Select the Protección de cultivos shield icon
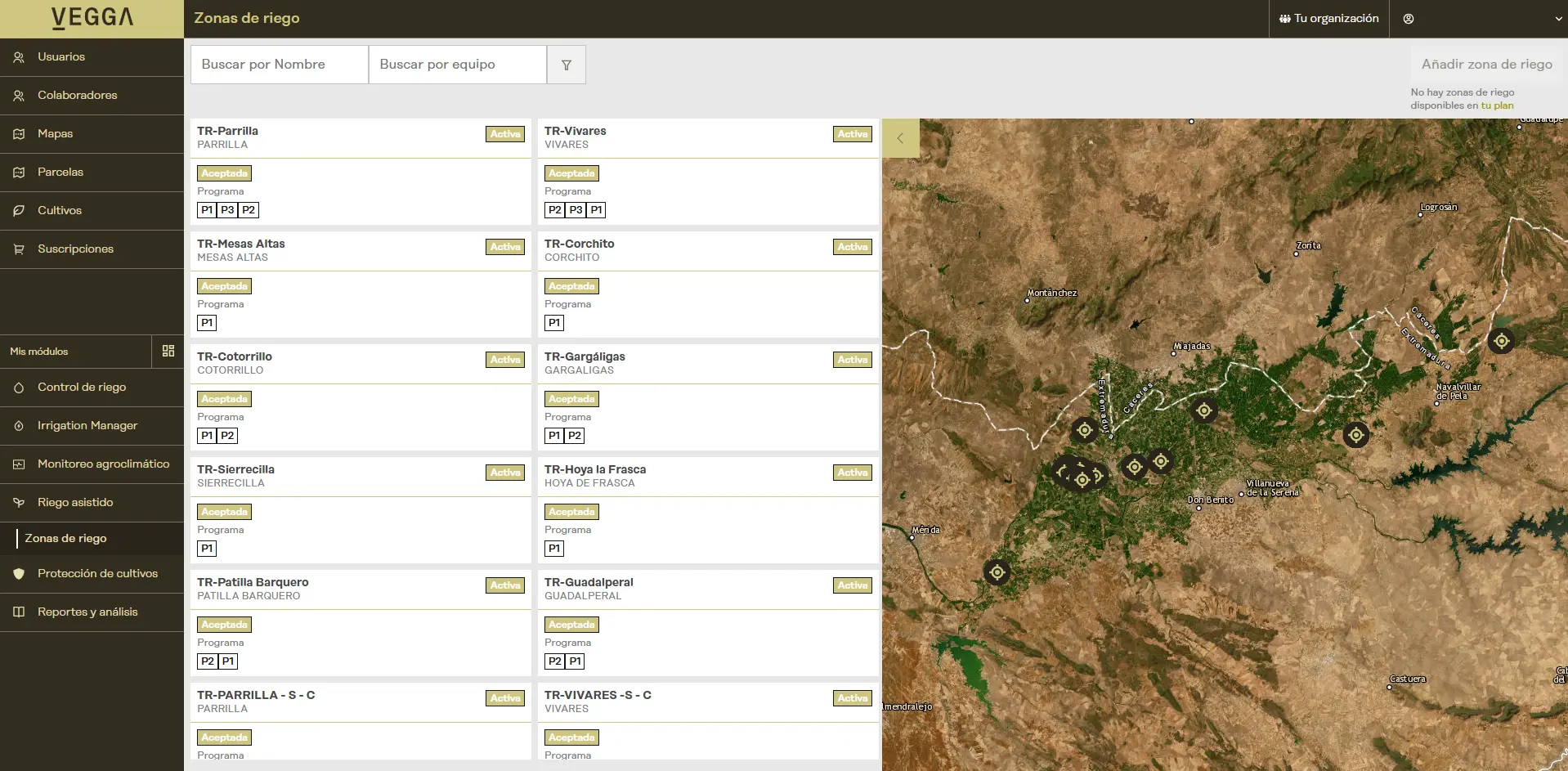Screen dimensions: 1568x771 pyautogui.click(x=19, y=574)
